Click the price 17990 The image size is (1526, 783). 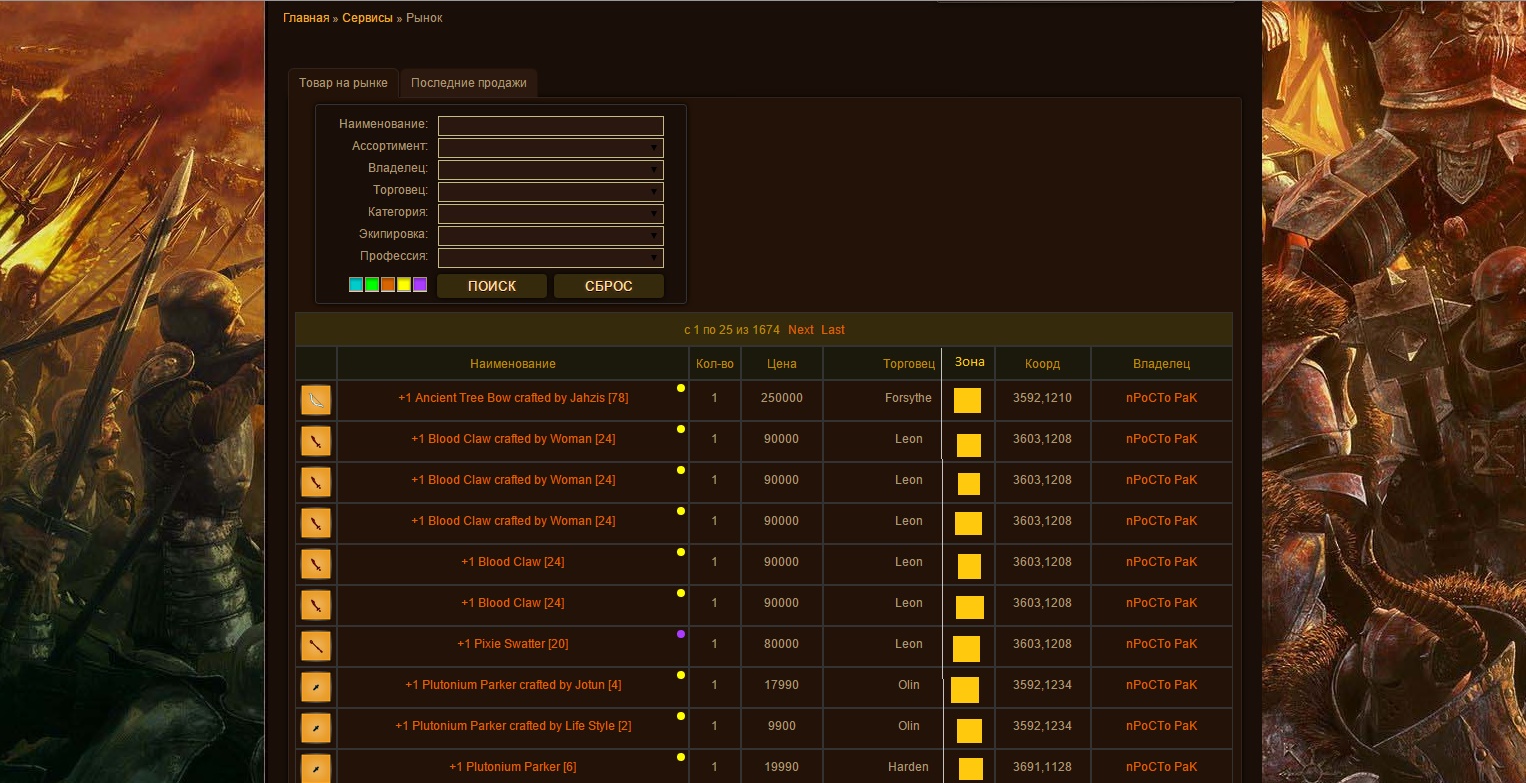(x=781, y=685)
